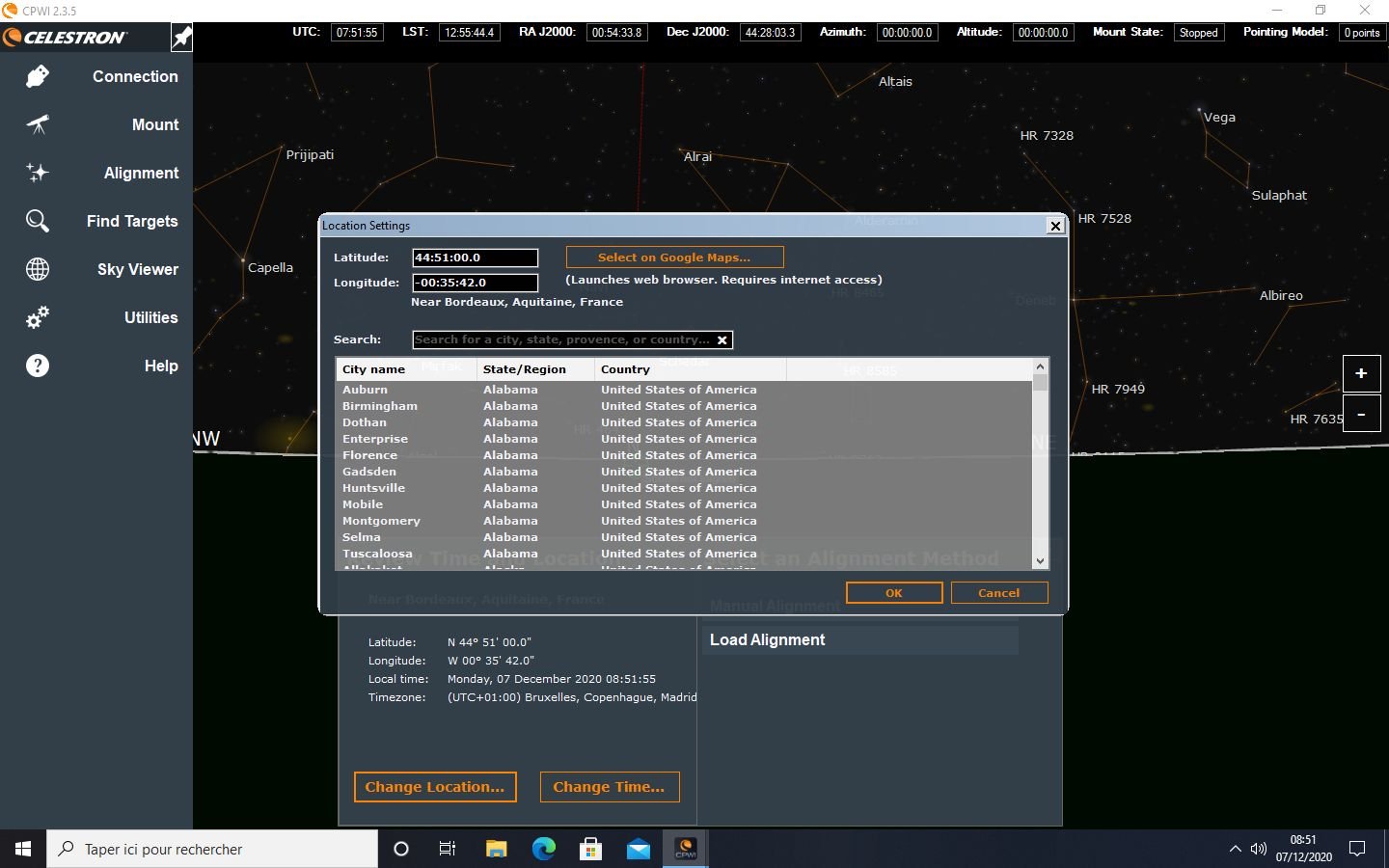Show hidden system tray icons
The image size is (1389, 868).
click(1235, 849)
